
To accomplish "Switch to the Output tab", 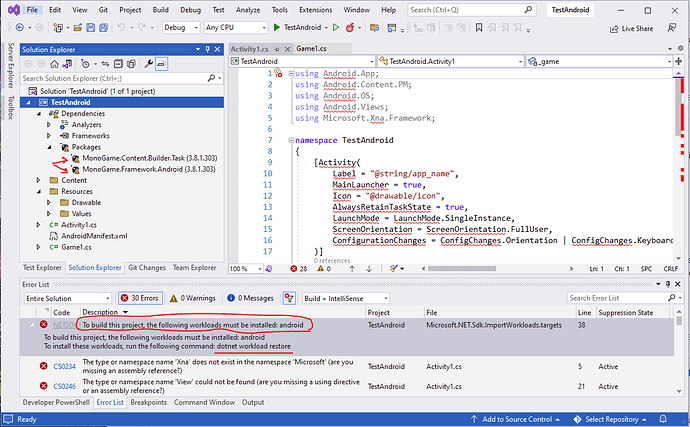I will coord(253,402).
